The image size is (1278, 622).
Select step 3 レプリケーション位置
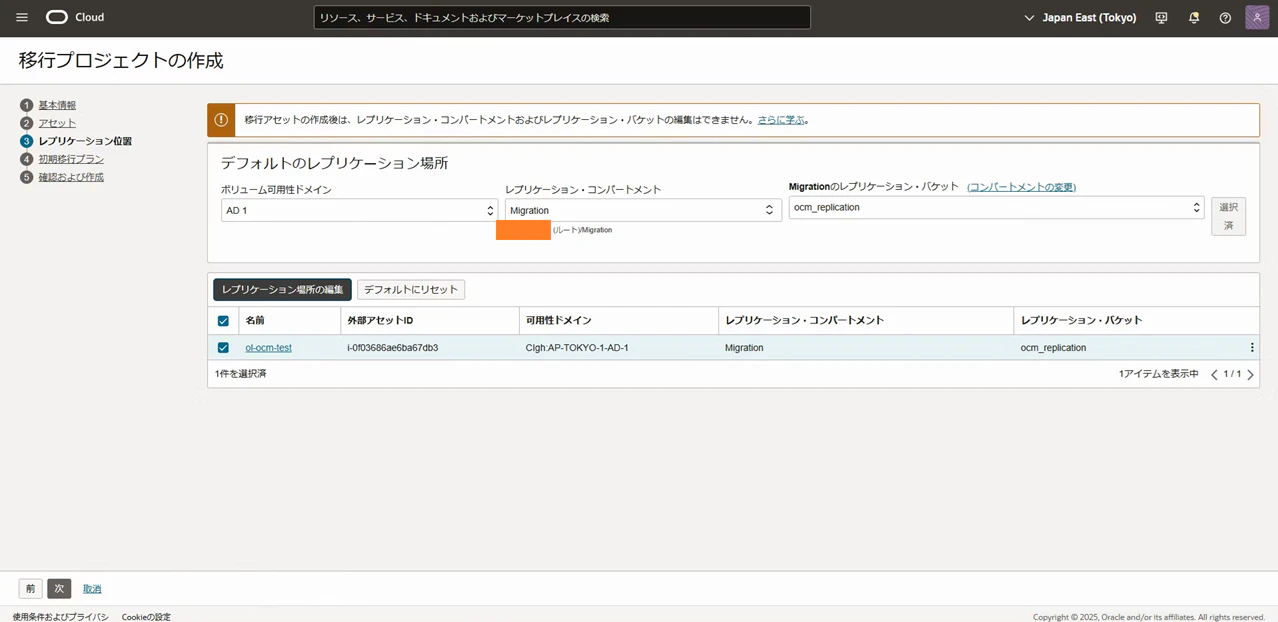coord(85,141)
